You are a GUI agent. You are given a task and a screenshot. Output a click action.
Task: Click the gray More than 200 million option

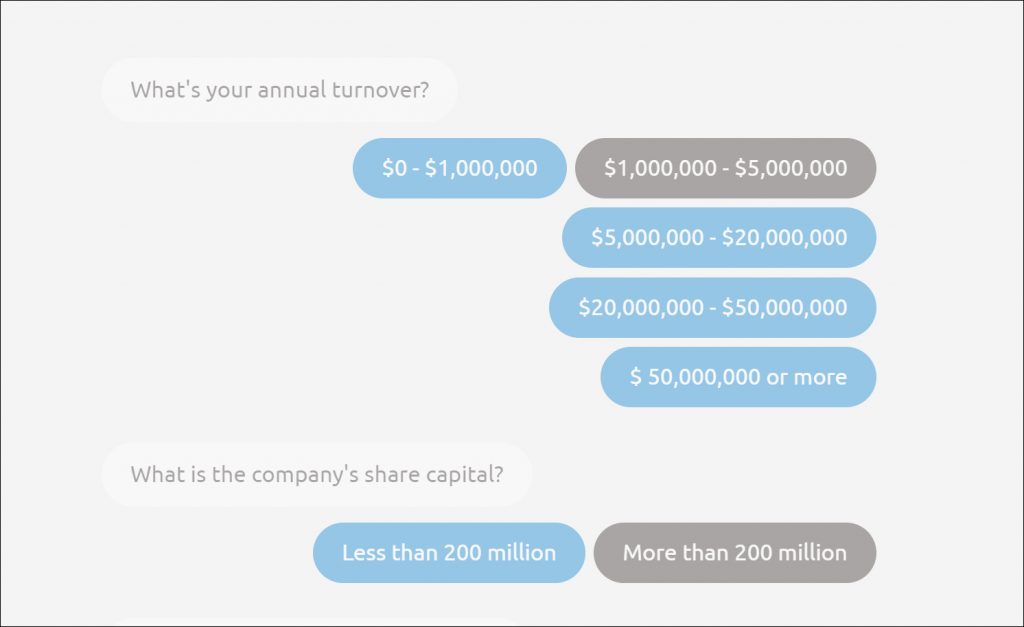[734, 552]
